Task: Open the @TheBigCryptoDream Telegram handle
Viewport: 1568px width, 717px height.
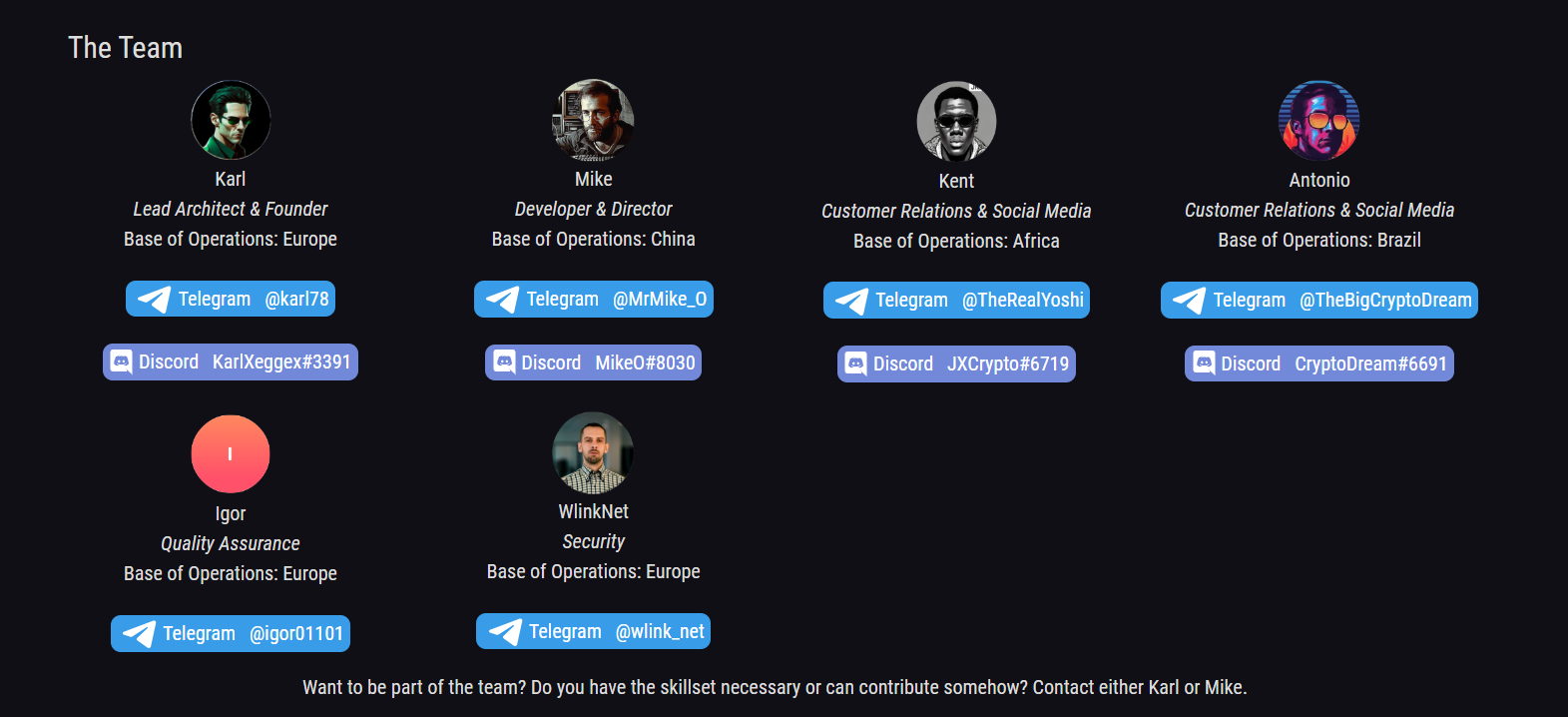Action: [x=1384, y=300]
